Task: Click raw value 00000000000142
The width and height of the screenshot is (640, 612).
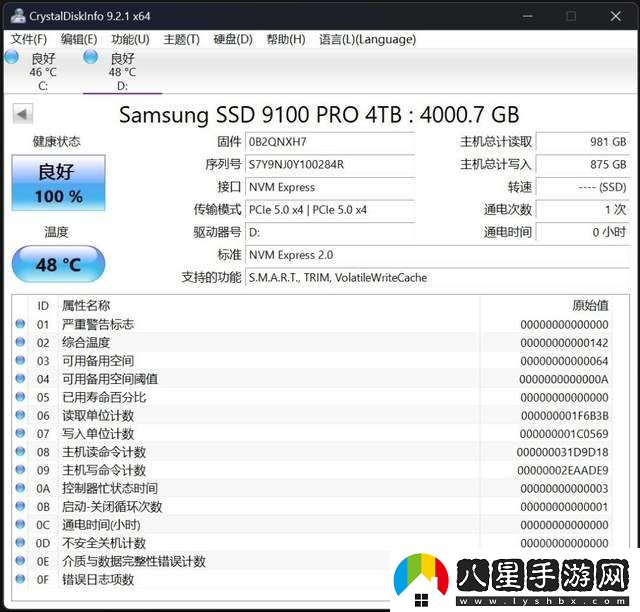Action: pyautogui.click(x=564, y=343)
